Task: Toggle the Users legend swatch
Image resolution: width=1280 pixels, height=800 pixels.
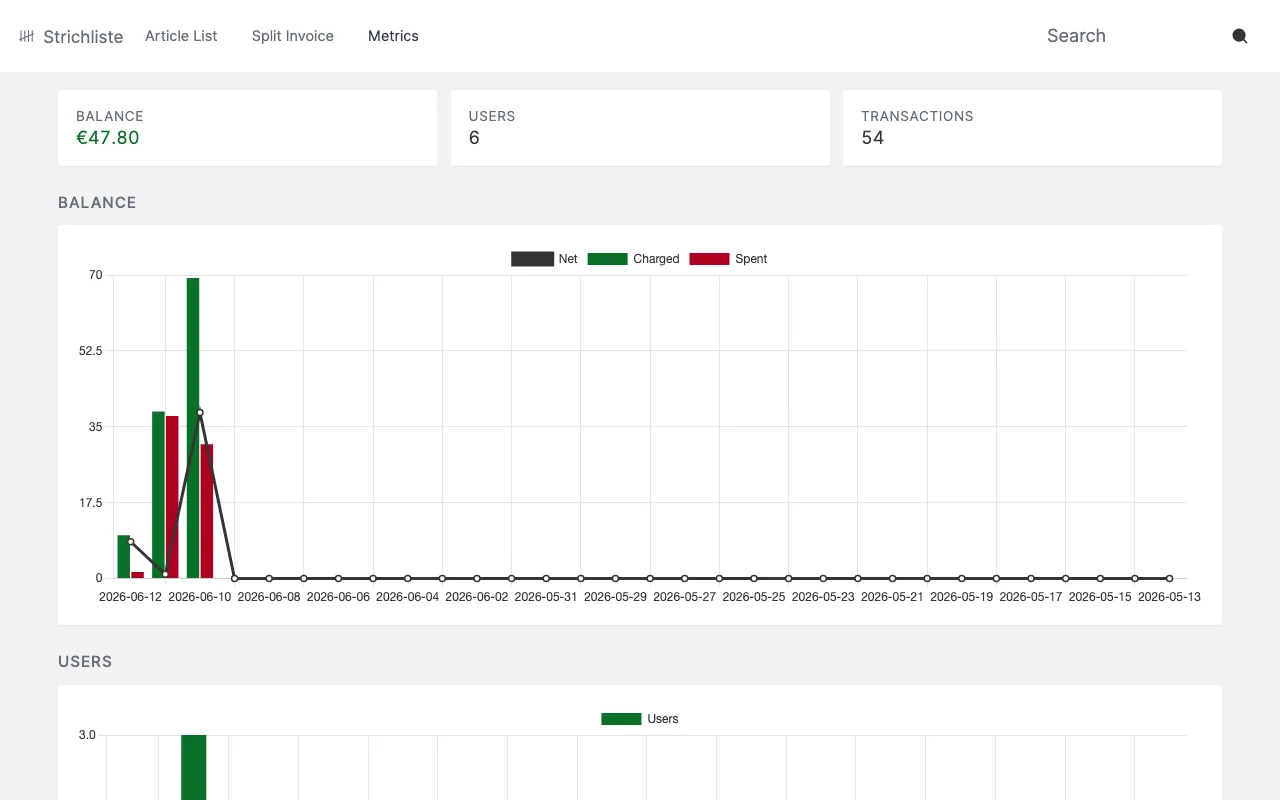Action: pyautogui.click(x=621, y=719)
